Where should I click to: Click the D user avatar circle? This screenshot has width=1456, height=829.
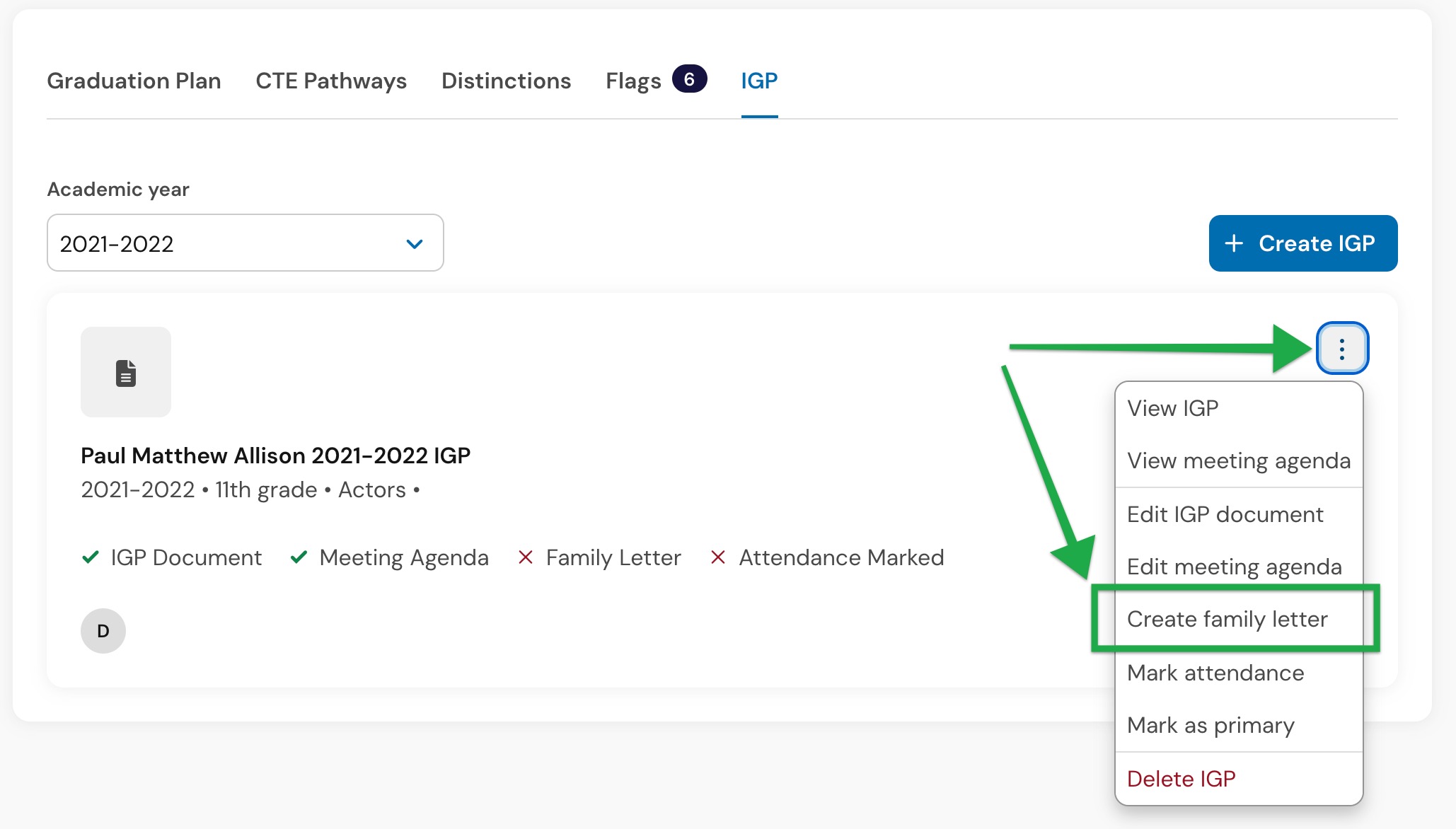tap(103, 631)
